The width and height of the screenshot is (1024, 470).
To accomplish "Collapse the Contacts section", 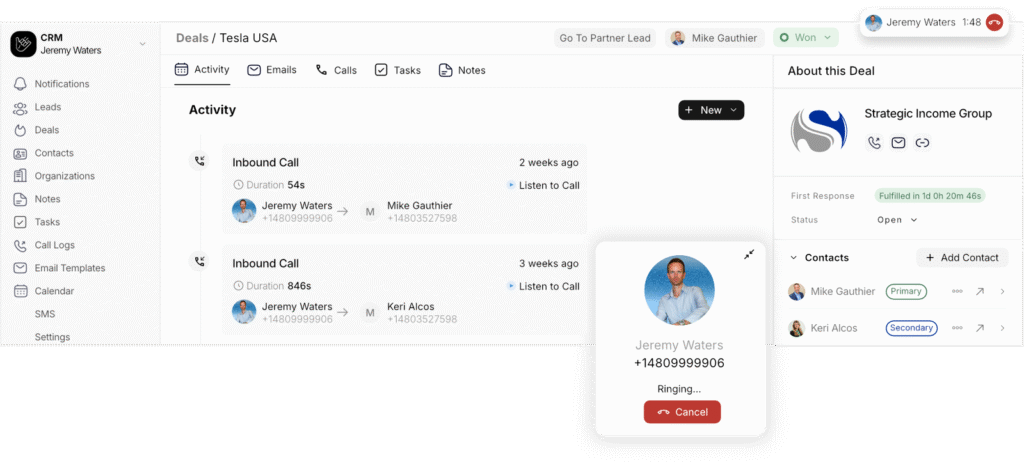I will (793, 258).
